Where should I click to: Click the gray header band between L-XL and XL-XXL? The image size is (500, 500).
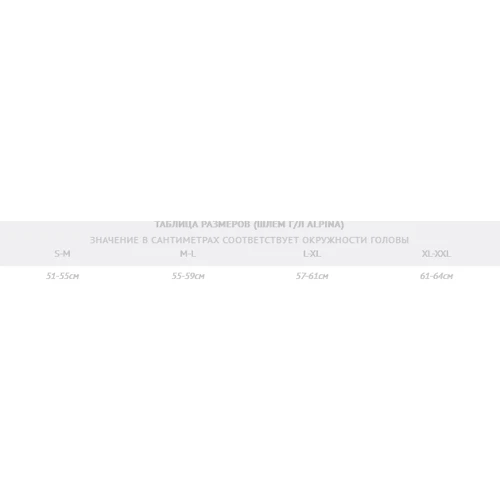(x=371, y=254)
